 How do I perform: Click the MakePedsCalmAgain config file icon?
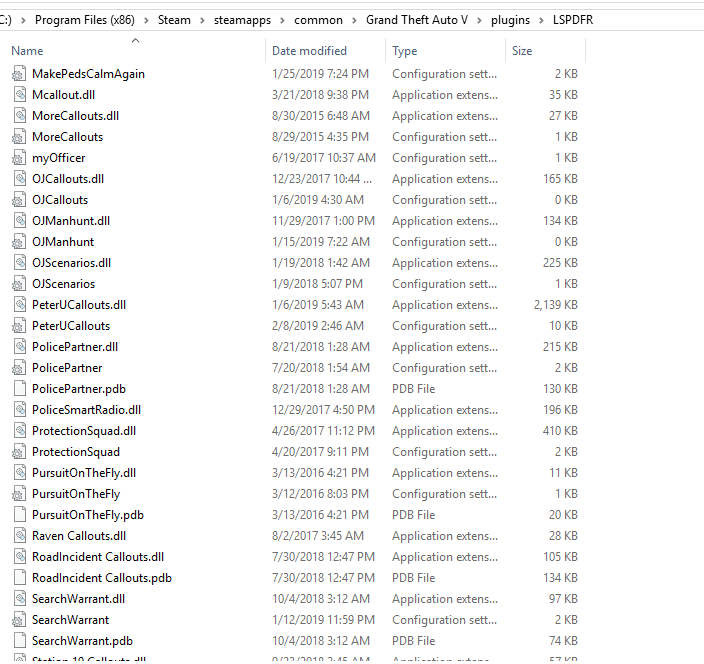click(19, 74)
